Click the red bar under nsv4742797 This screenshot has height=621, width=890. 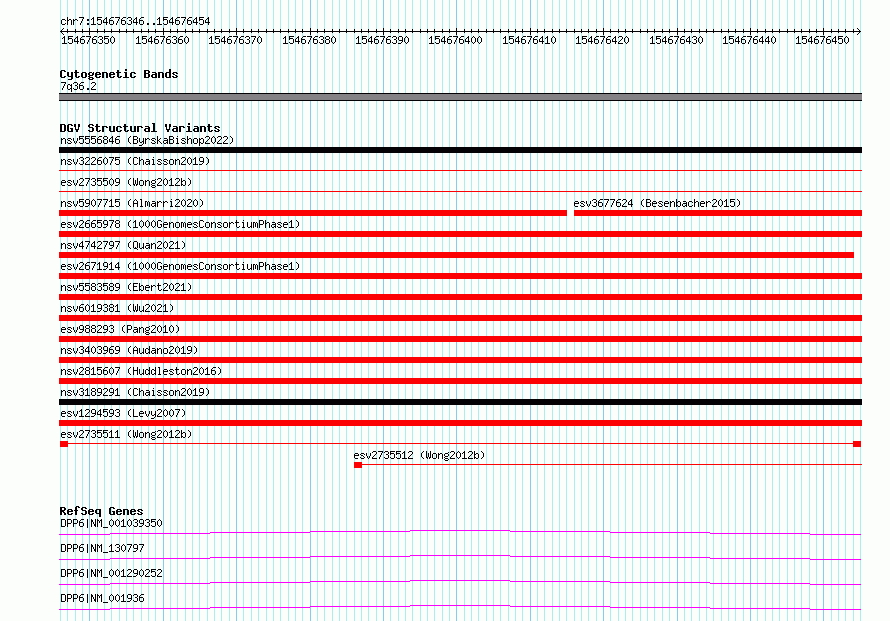click(x=456, y=255)
